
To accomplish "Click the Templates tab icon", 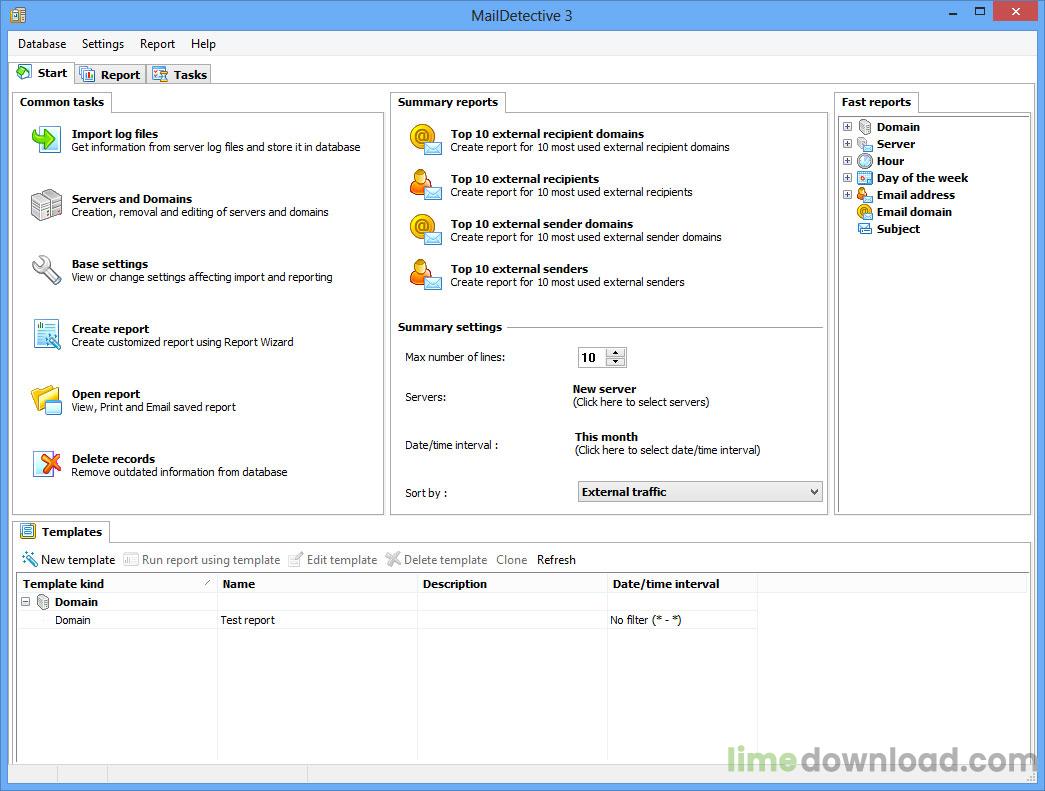I will [x=27, y=531].
